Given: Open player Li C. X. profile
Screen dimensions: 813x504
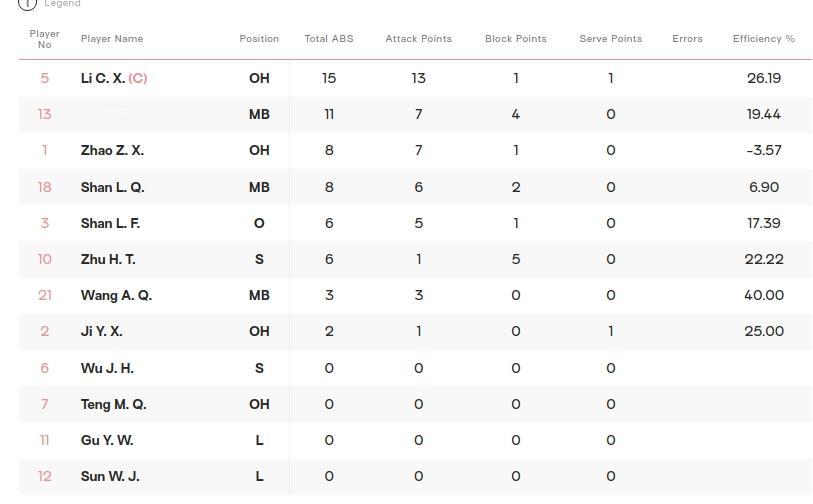Looking at the screenshot, I should point(103,78).
